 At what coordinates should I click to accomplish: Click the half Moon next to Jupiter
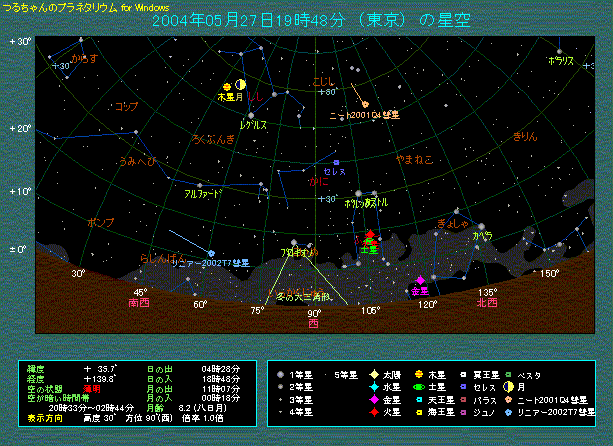pyautogui.click(x=241, y=86)
